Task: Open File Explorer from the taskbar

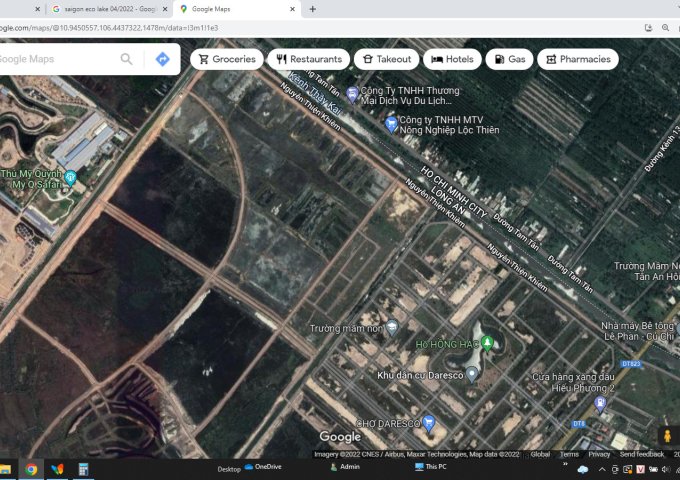Action: pos(5,469)
